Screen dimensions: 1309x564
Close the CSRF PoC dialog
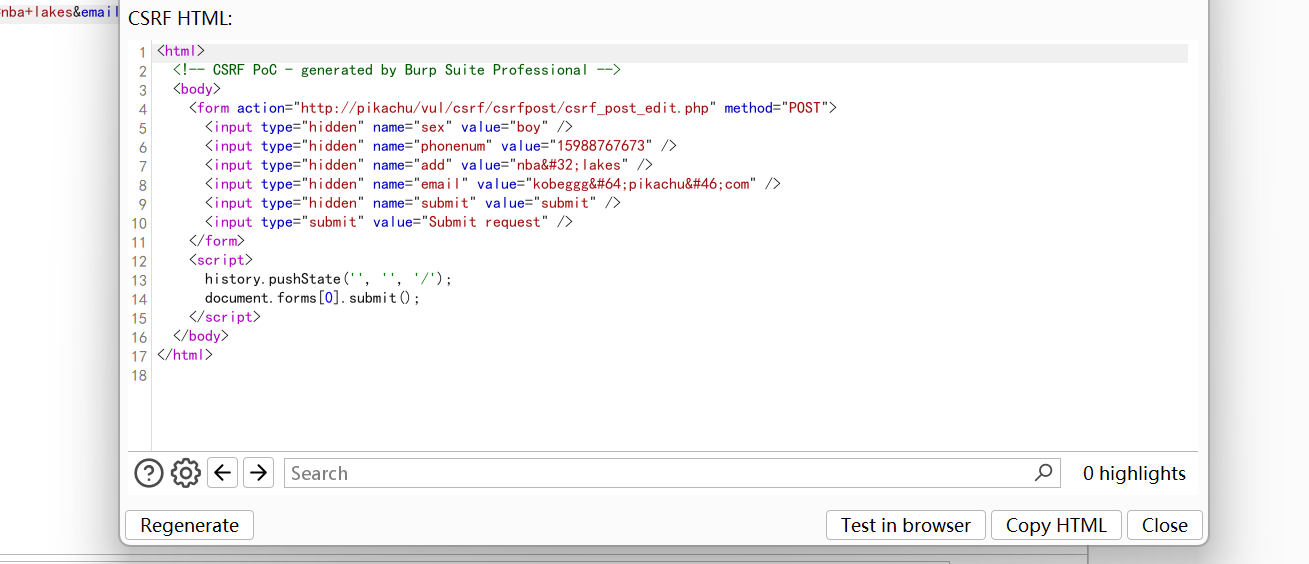point(1165,525)
